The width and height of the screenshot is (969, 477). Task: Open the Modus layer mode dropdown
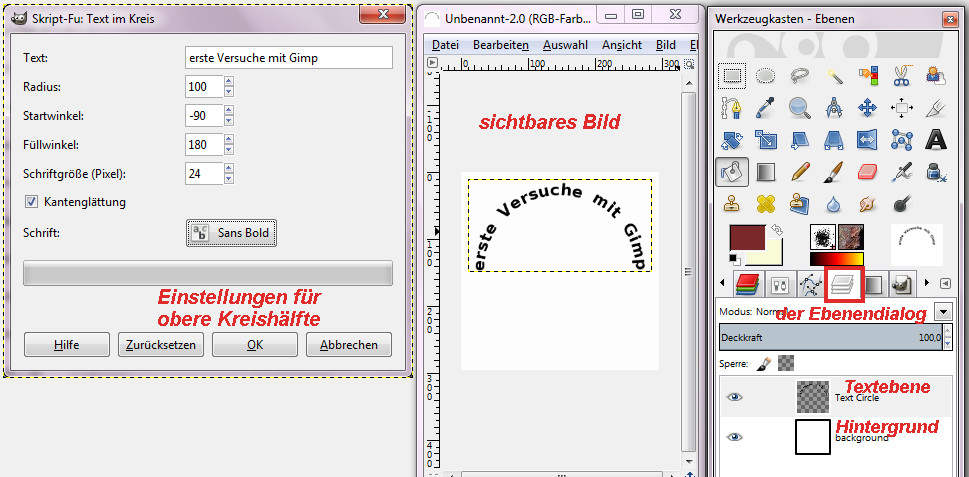(943, 311)
